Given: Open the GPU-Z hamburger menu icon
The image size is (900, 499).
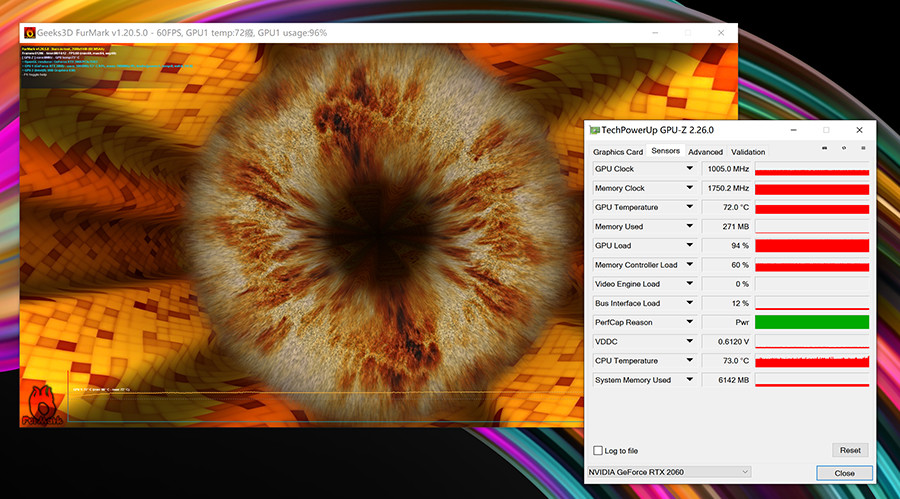Looking at the screenshot, I should (x=863, y=148).
